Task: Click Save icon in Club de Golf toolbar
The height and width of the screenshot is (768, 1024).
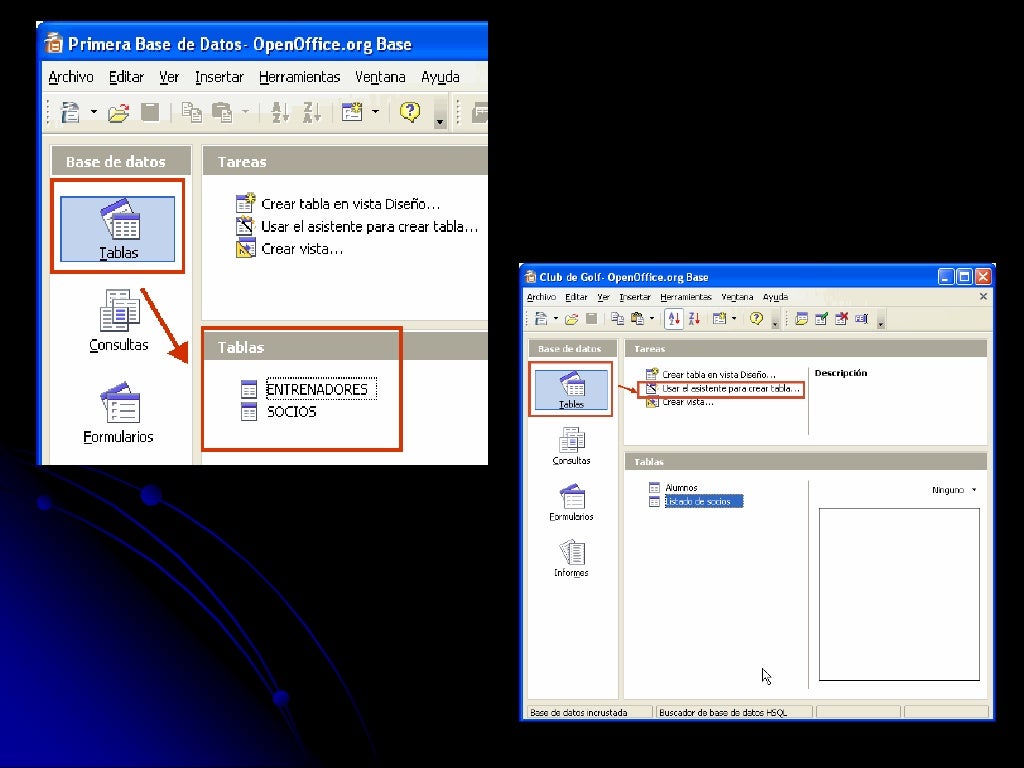Action: click(x=592, y=318)
